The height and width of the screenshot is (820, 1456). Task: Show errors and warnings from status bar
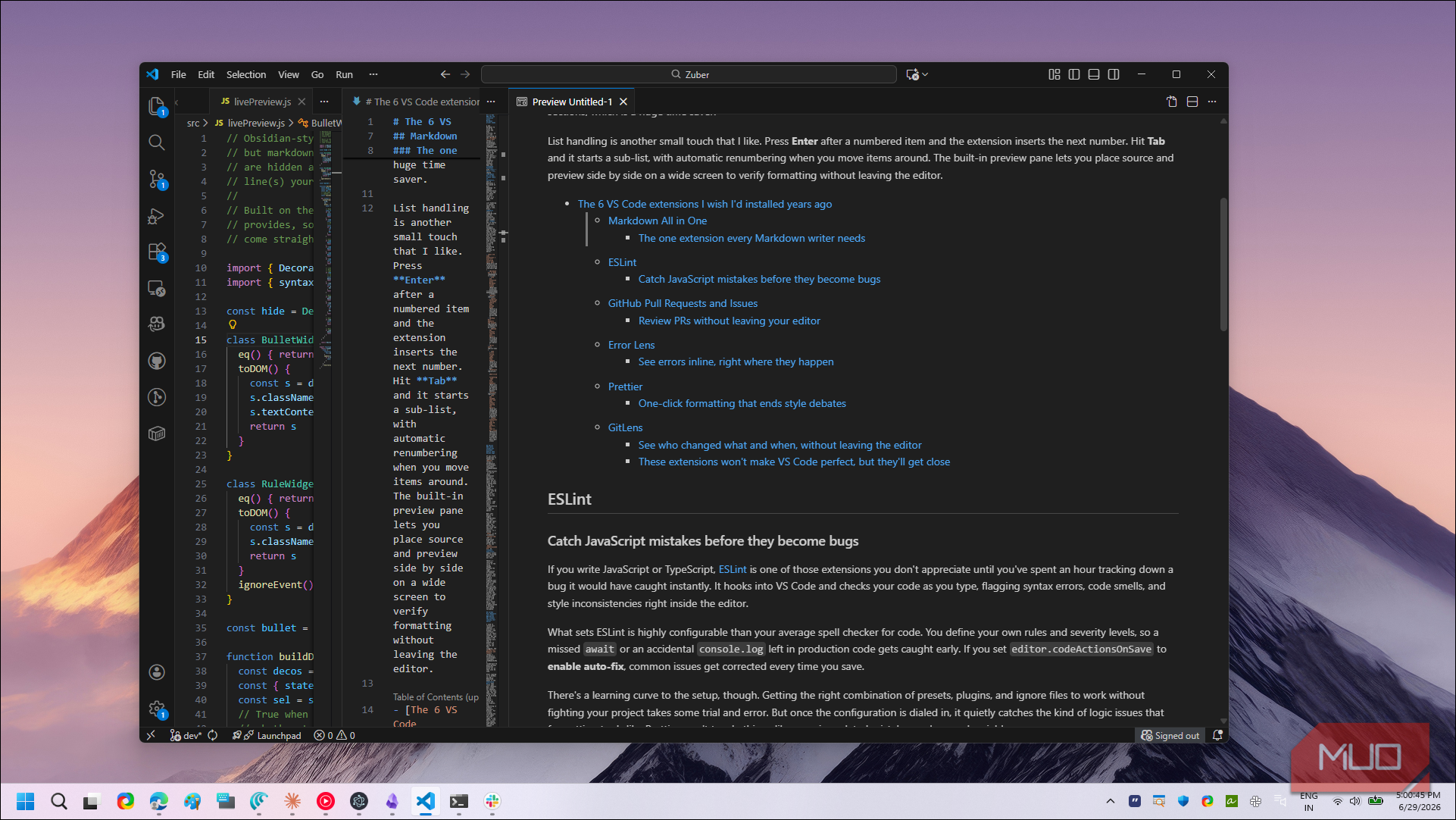click(334, 735)
